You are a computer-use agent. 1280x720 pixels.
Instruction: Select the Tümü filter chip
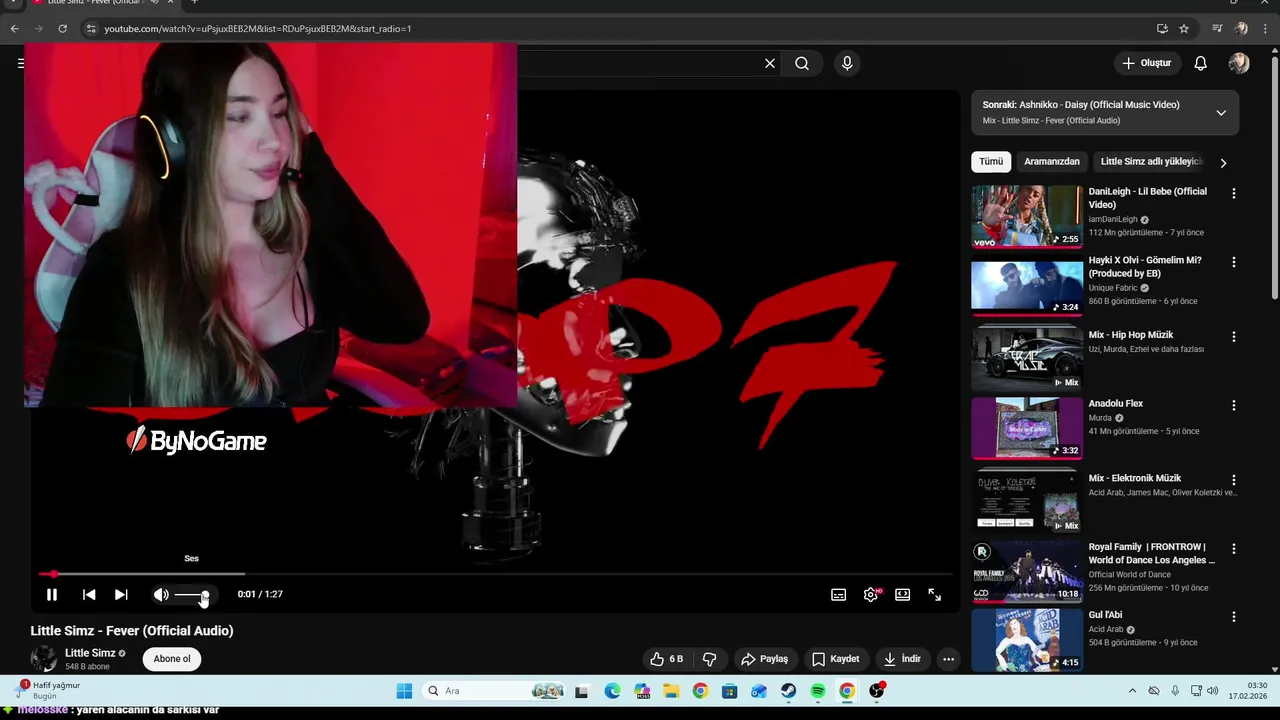click(991, 161)
